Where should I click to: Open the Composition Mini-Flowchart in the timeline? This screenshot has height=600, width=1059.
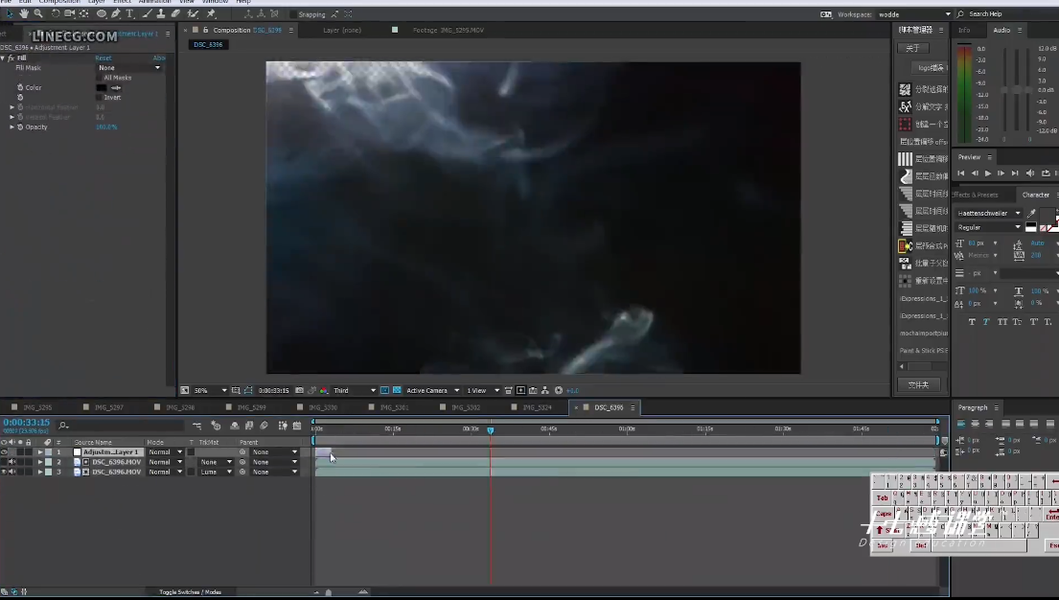click(197, 426)
